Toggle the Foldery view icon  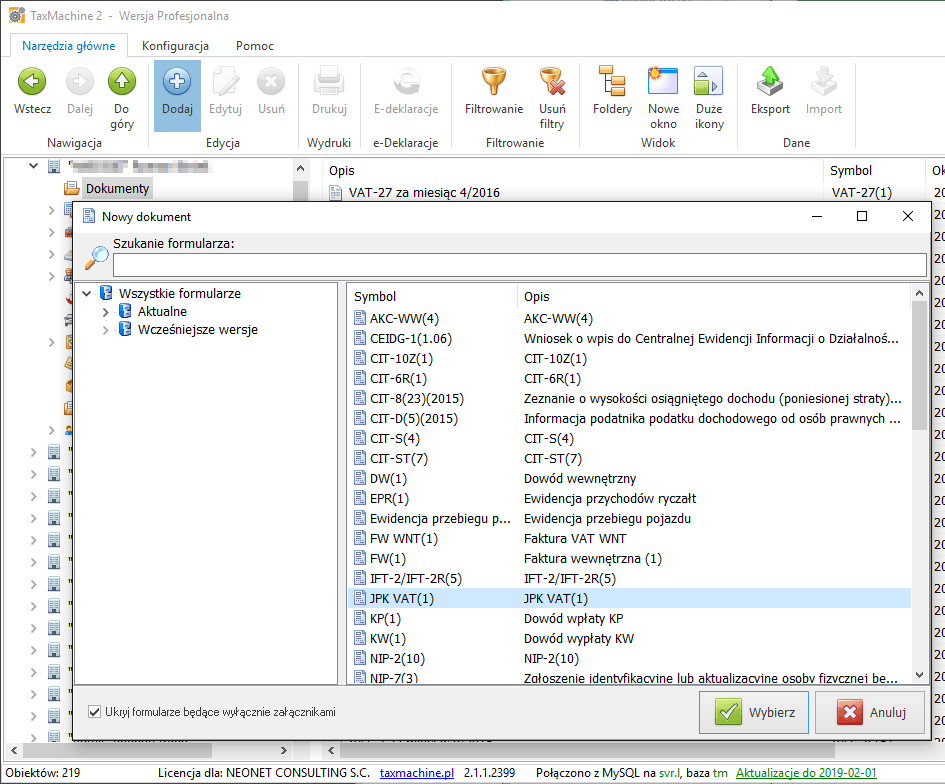[x=612, y=82]
